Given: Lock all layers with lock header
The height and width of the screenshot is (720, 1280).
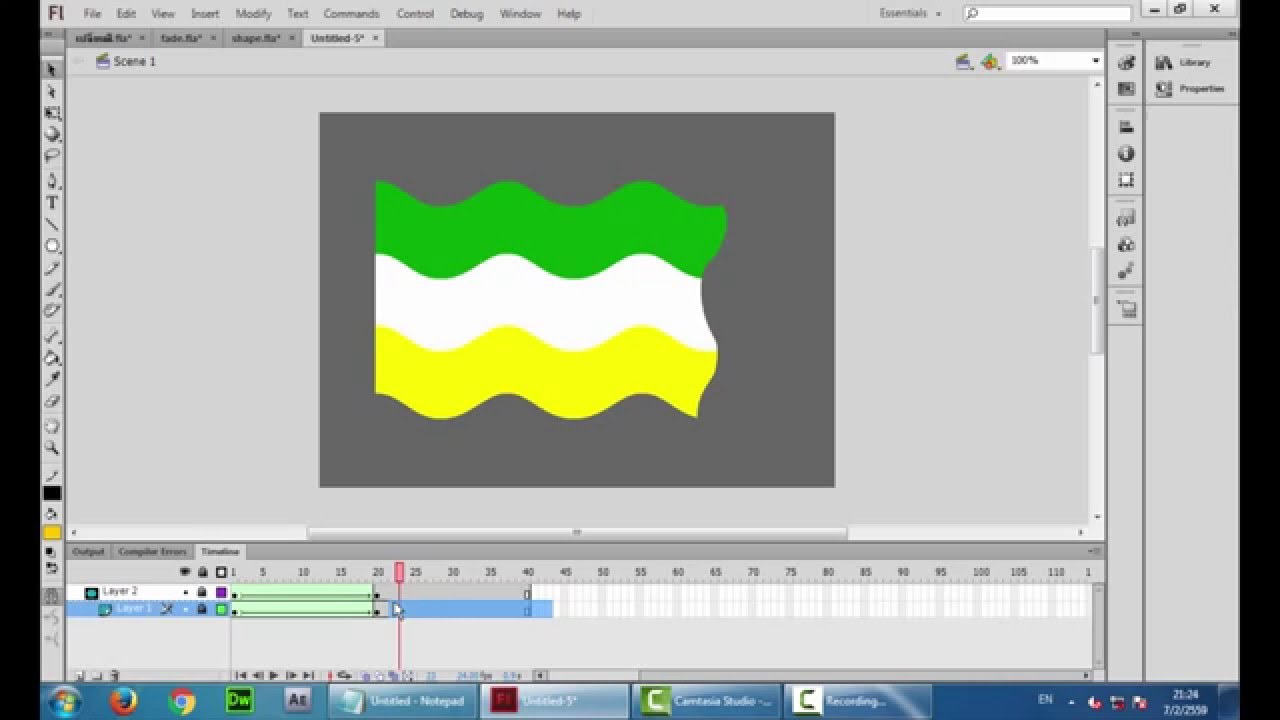Looking at the screenshot, I should coord(202,572).
